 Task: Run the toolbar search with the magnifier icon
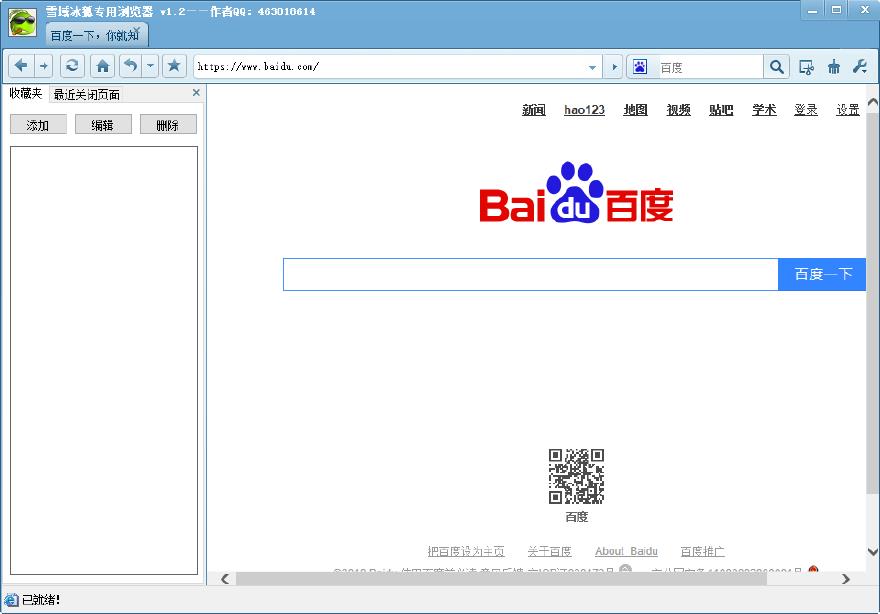click(x=777, y=67)
